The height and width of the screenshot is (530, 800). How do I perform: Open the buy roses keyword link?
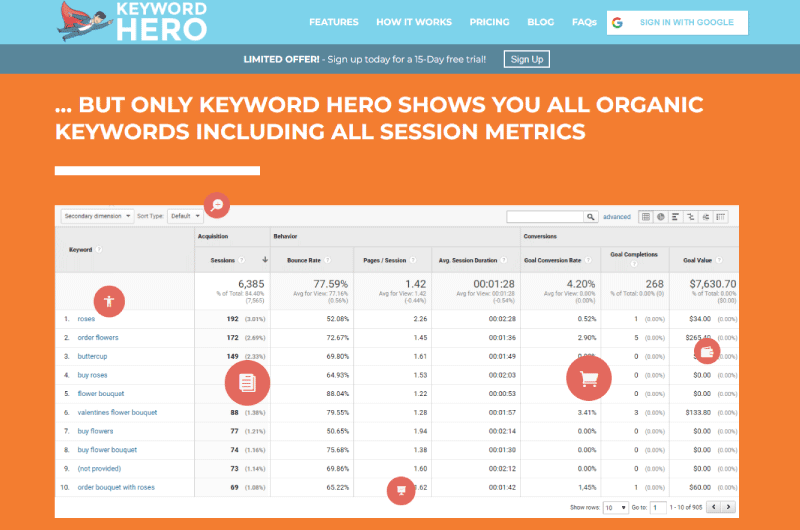92,375
